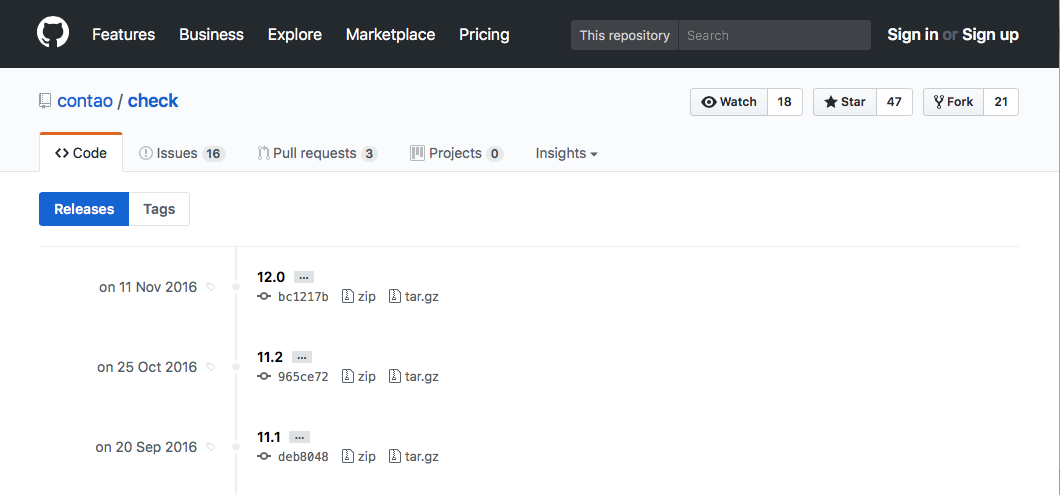Open the Issues tab
The height and width of the screenshot is (495, 1060).
click(182, 154)
